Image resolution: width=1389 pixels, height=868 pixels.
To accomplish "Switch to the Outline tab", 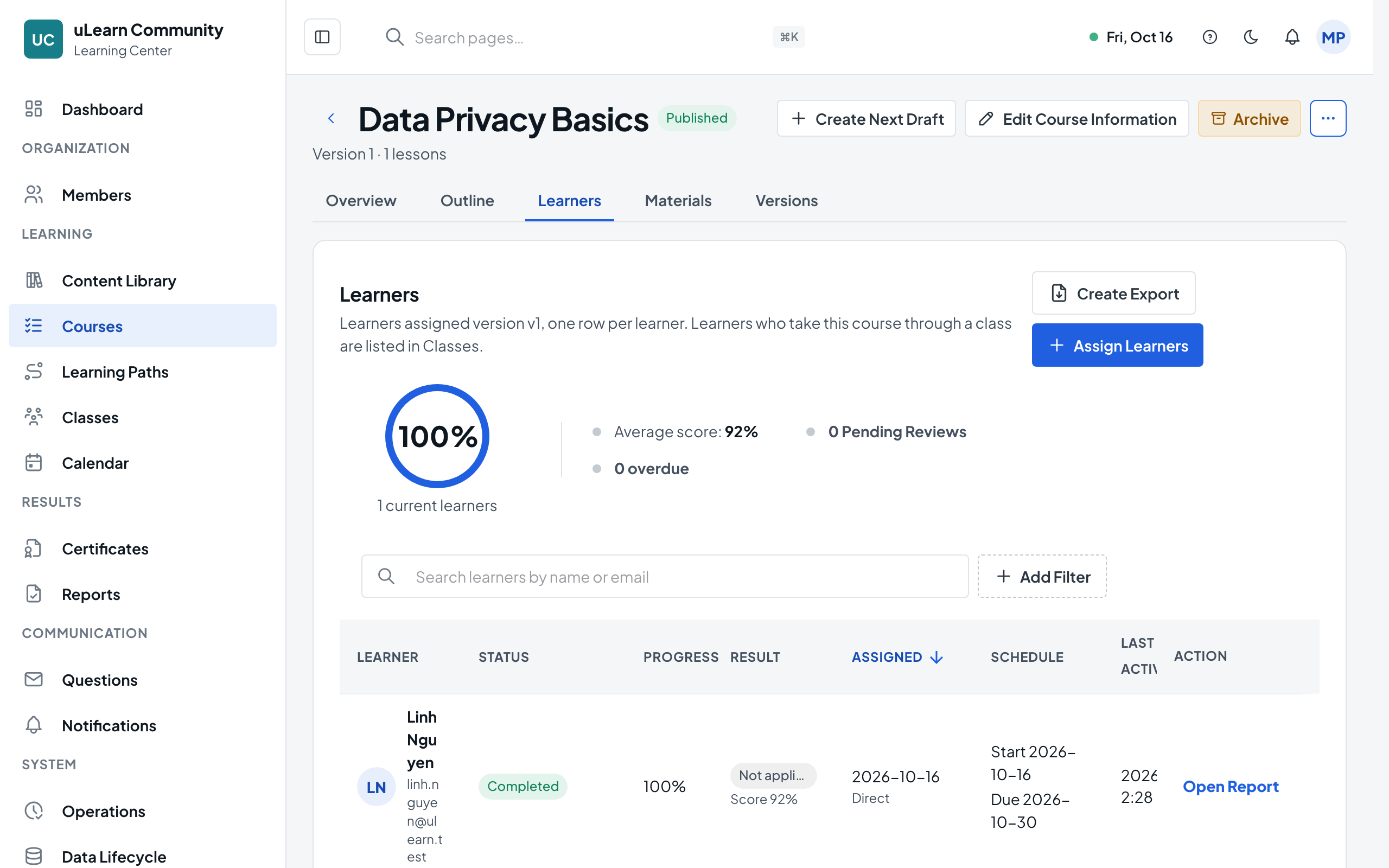I will click(467, 200).
